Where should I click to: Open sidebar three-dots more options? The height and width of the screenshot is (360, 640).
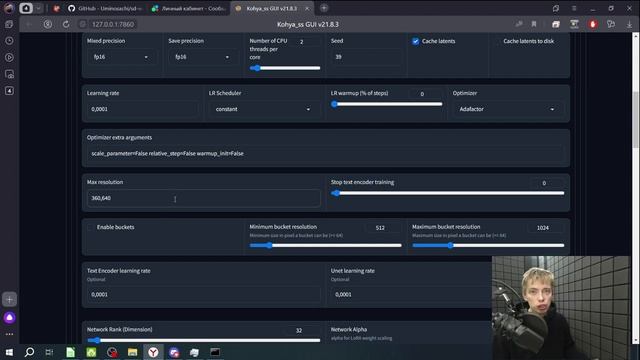[x=9, y=334]
